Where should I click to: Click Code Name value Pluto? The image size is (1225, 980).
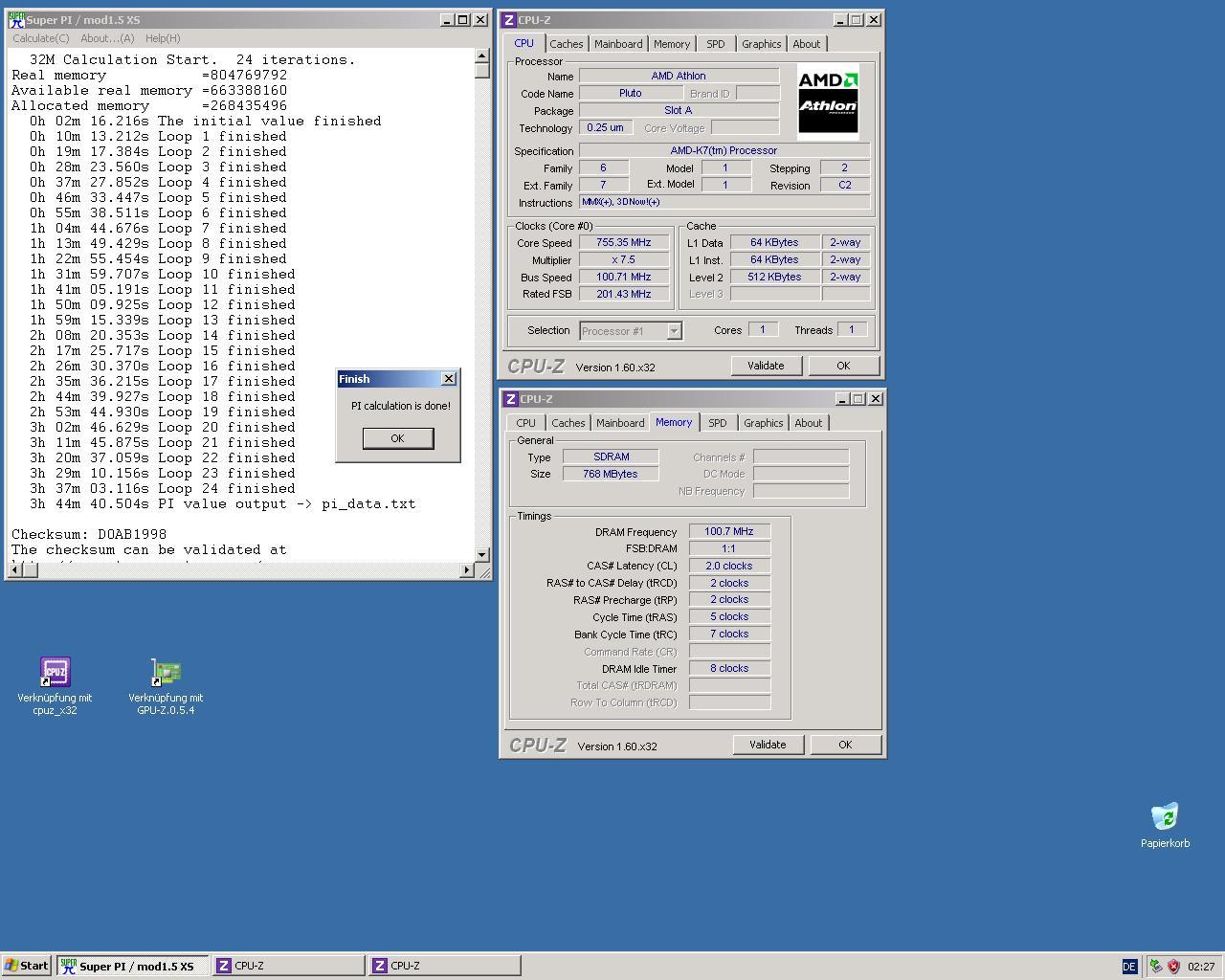coord(631,94)
